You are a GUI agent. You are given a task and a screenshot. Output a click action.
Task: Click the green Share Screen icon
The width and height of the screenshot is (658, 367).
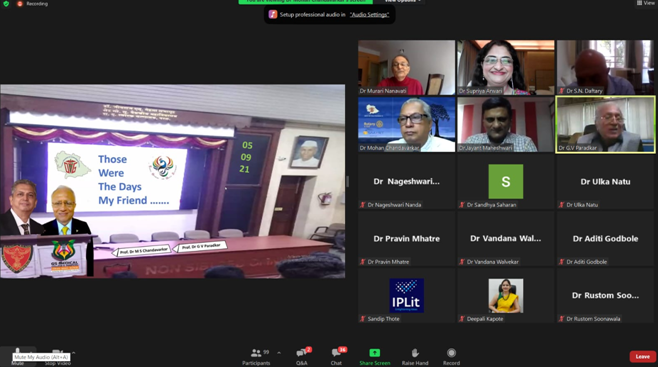374,353
